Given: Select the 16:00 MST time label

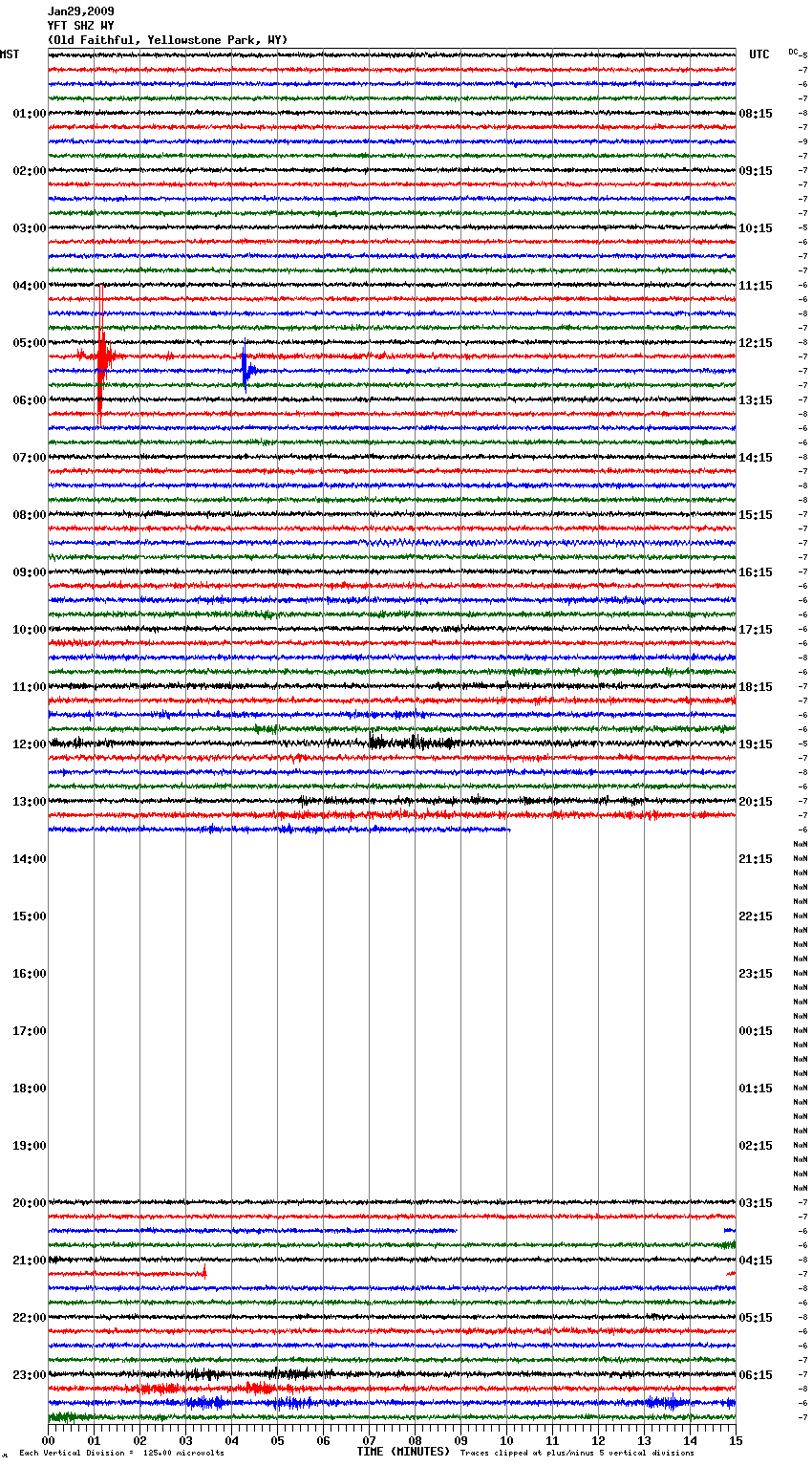Looking at the screenshot, I should click(30, 974).
